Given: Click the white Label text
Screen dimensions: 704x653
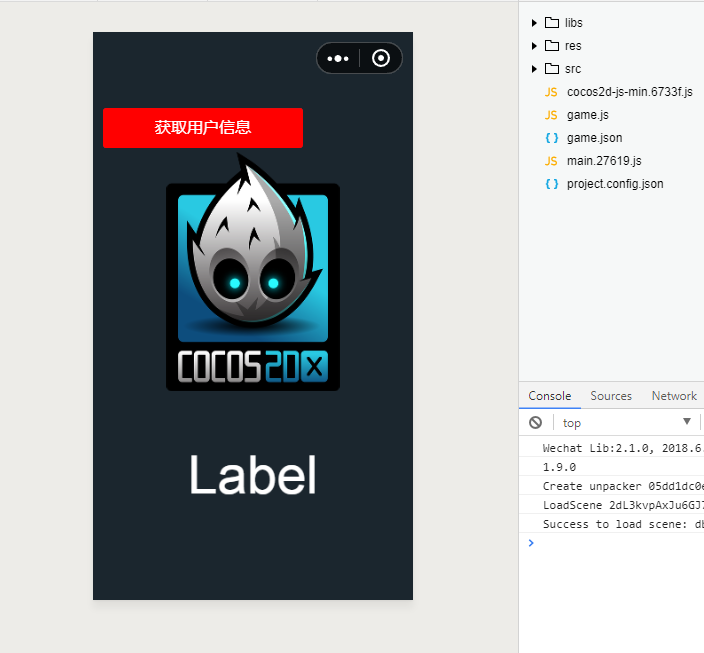Looking at the screenshot, I should [x=253, y=475].
